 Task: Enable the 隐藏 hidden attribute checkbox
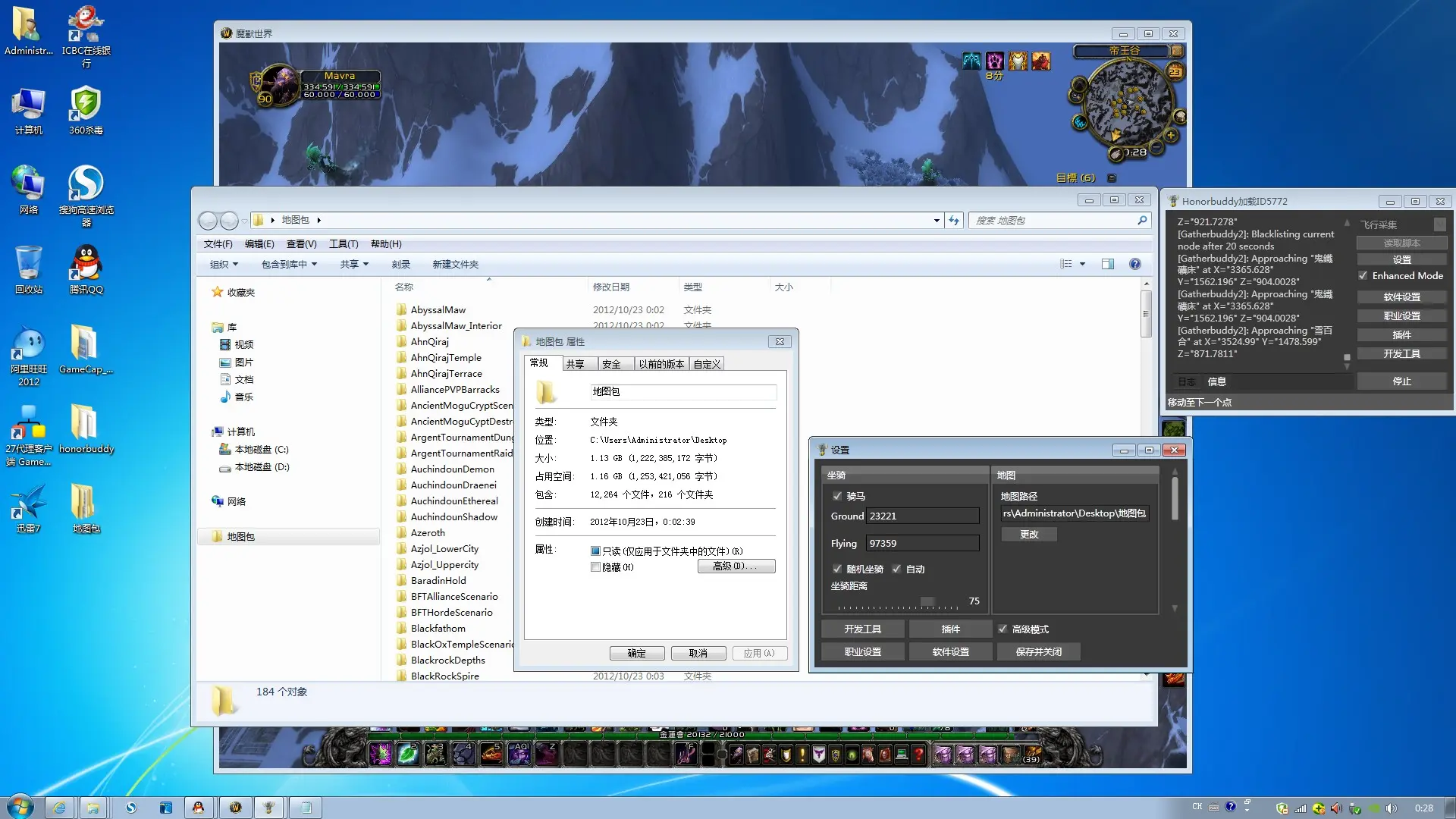pos(595,567)
